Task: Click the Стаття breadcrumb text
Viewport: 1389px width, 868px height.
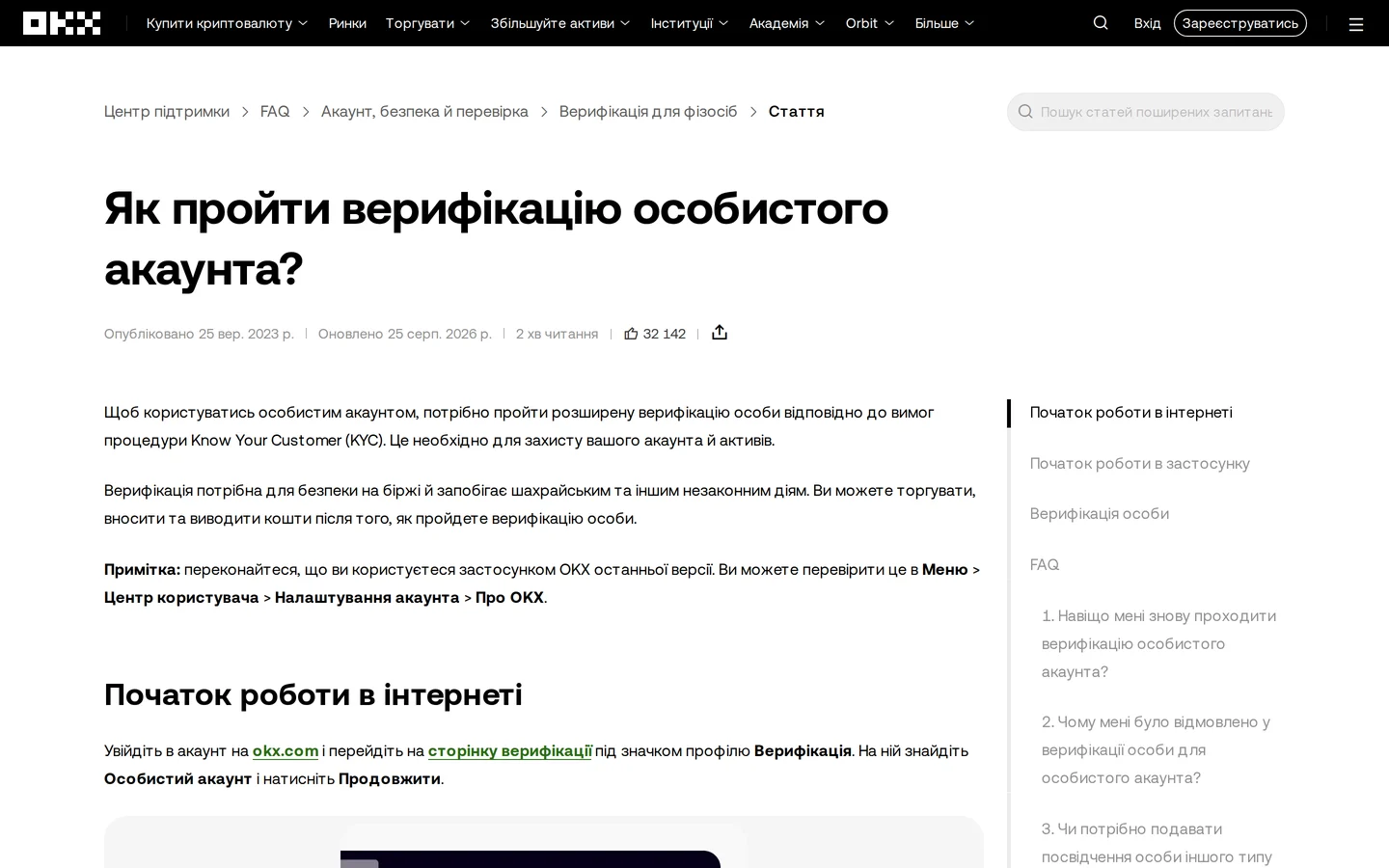Action: [x=797, y=112]
